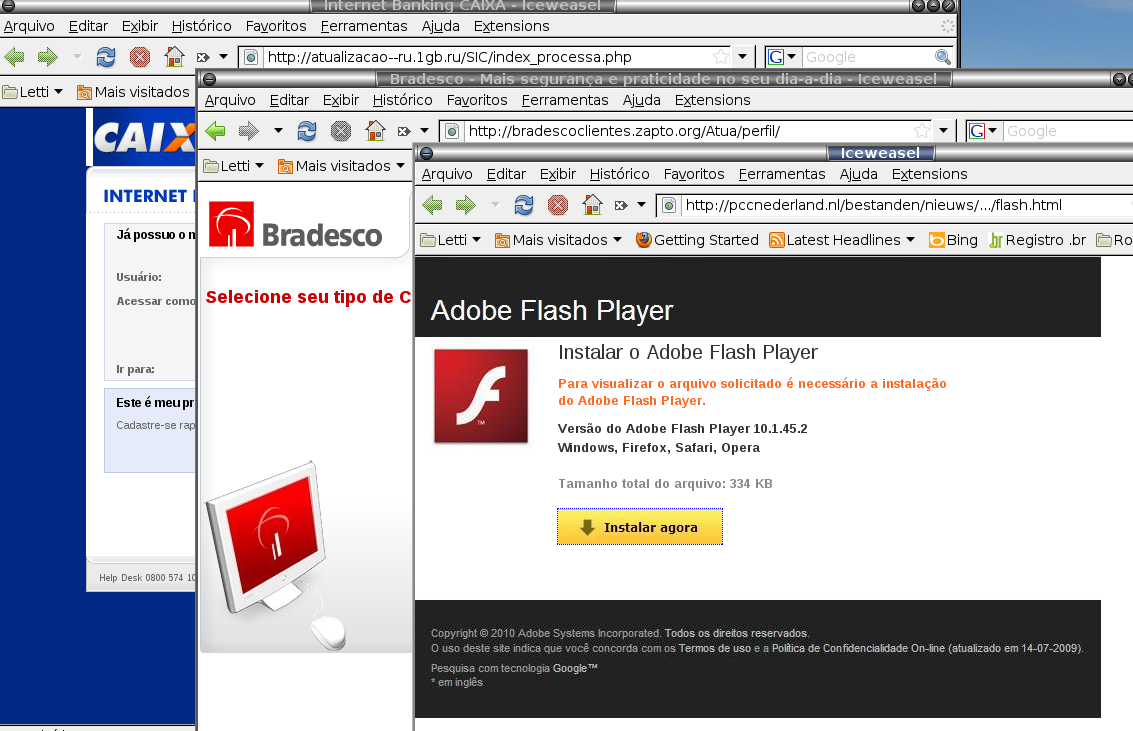This screenshot has height=731, width=1133.
Task: Open the Favoritos menu in the Bradesco window
Action: coord(477,100)
